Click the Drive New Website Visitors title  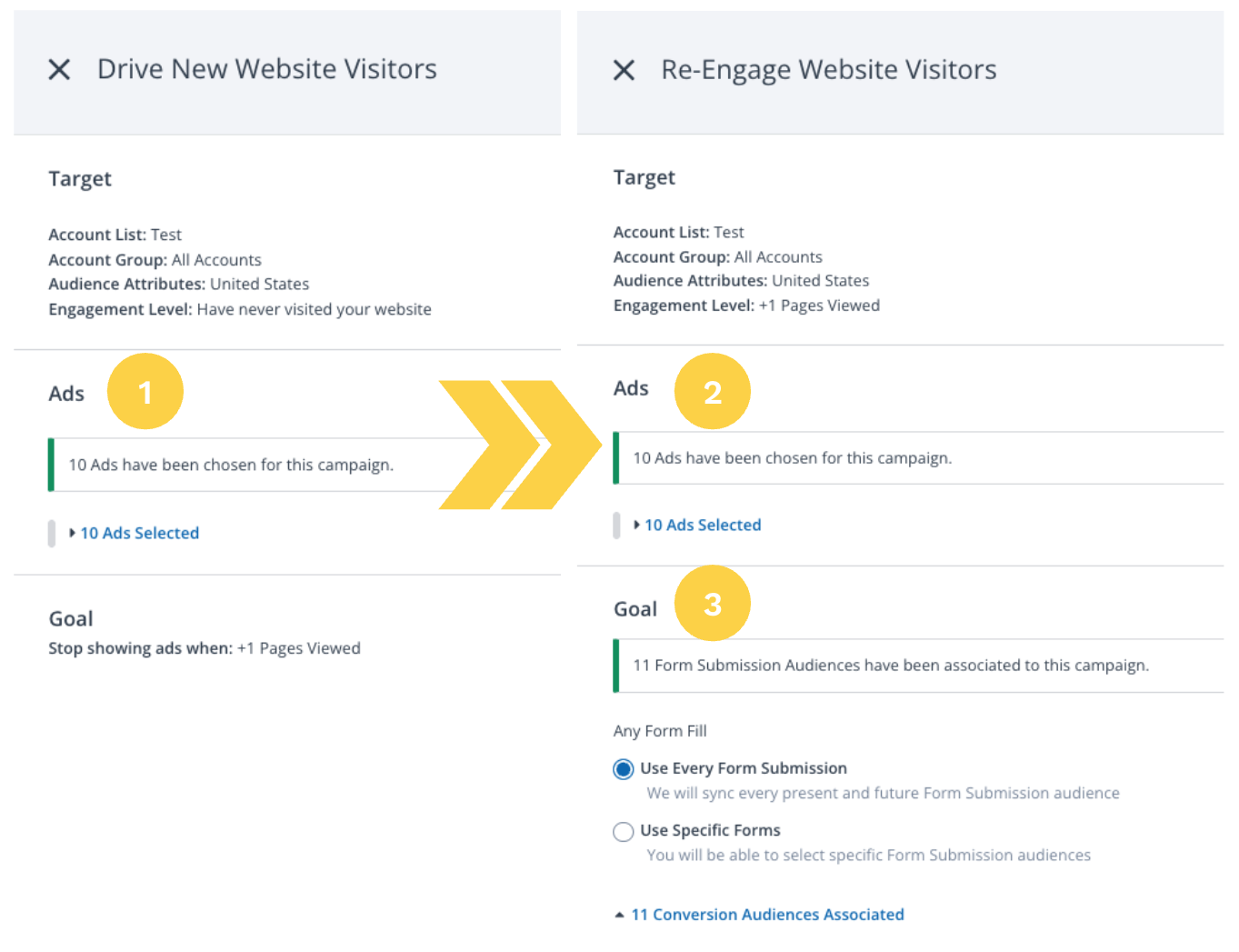[x=266, y=69]
